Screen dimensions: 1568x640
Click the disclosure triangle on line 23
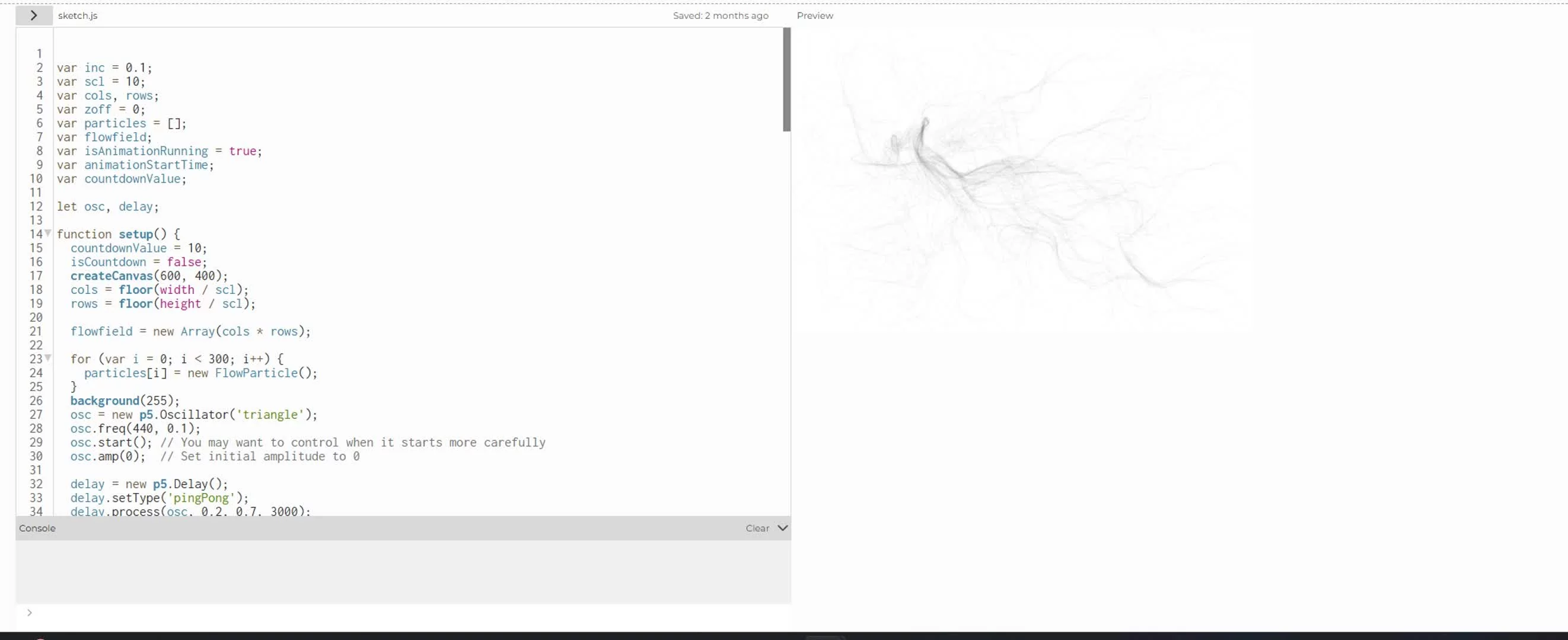click(47, 358)
